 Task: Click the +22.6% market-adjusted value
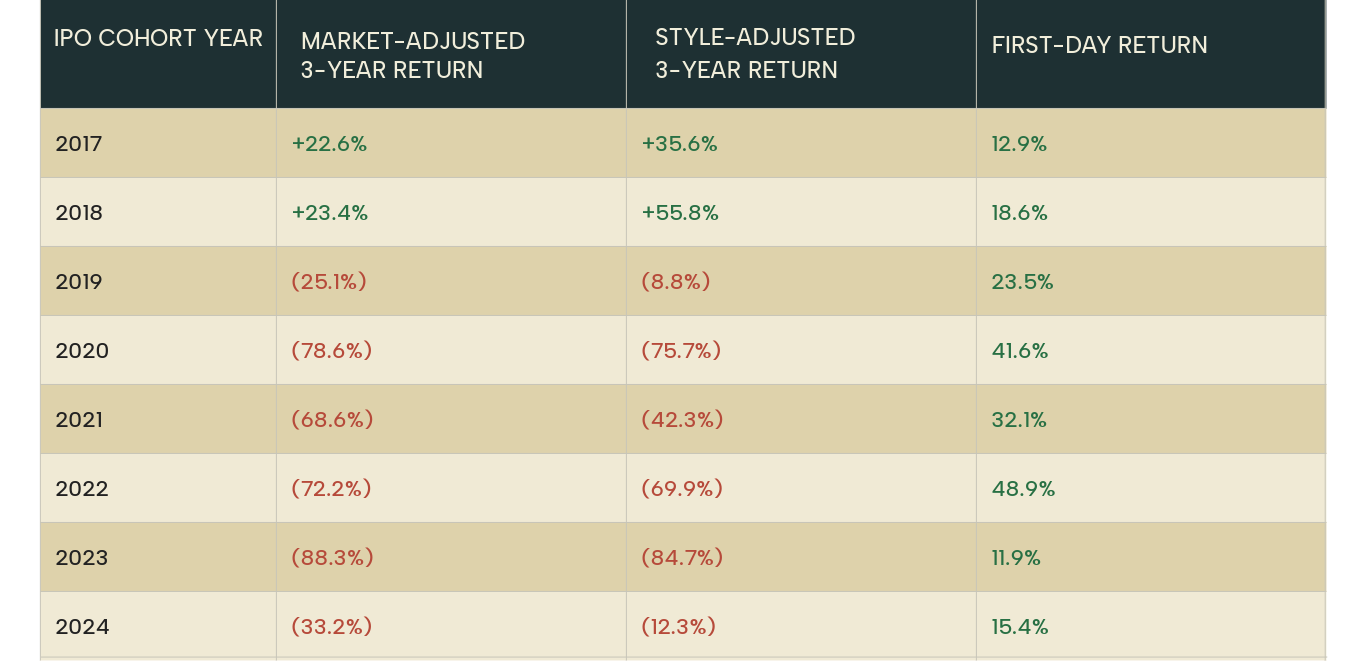(329, 144)
